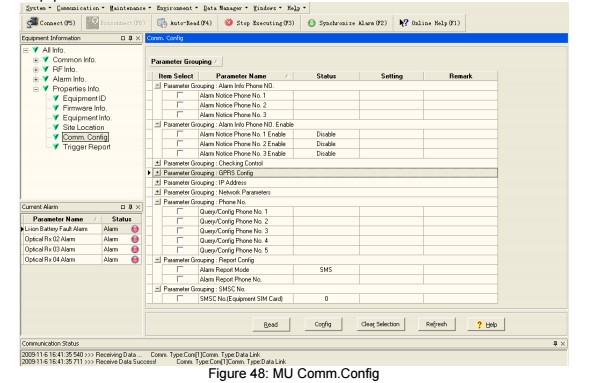Close the Current Alarm panel
This screenshot has width=591, height=383.
tap(138, 207)
